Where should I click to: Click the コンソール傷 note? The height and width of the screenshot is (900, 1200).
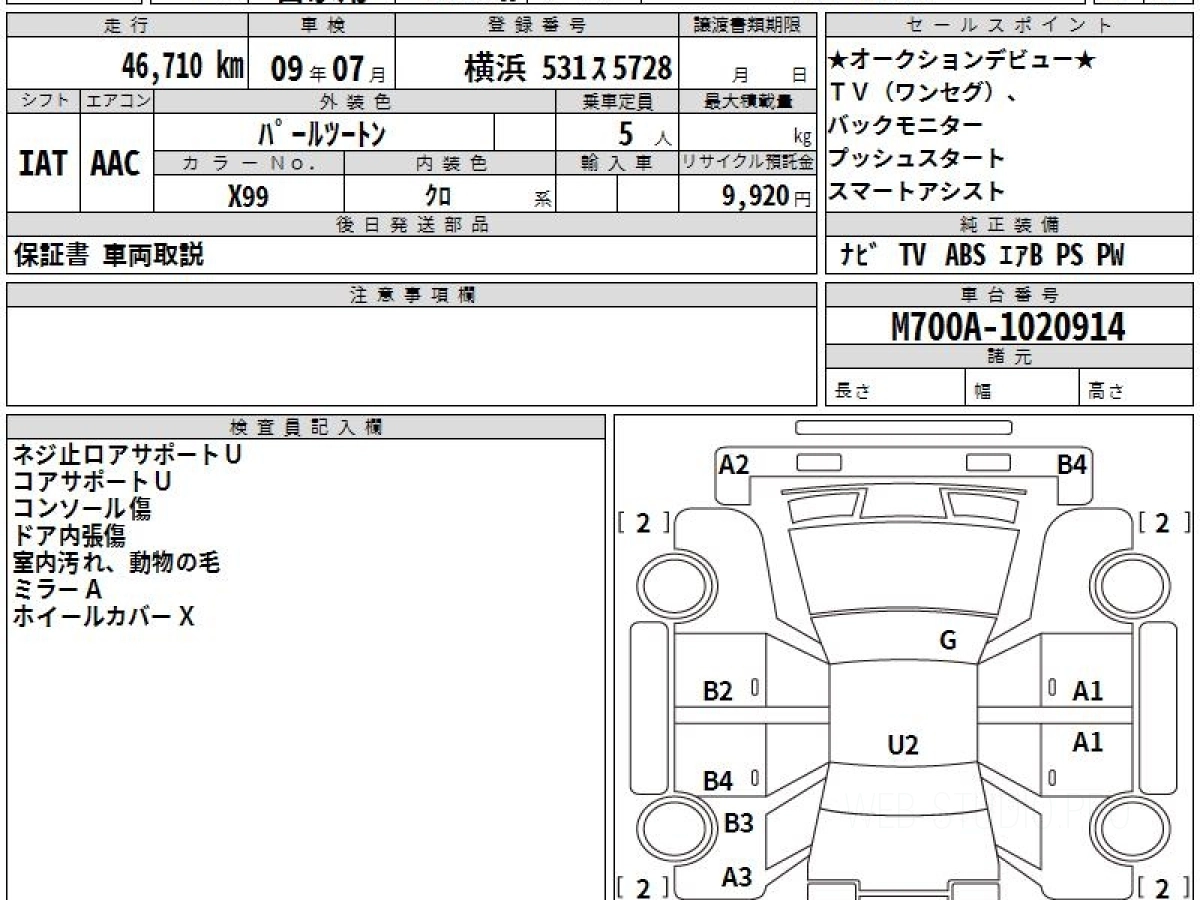(82, 508)
